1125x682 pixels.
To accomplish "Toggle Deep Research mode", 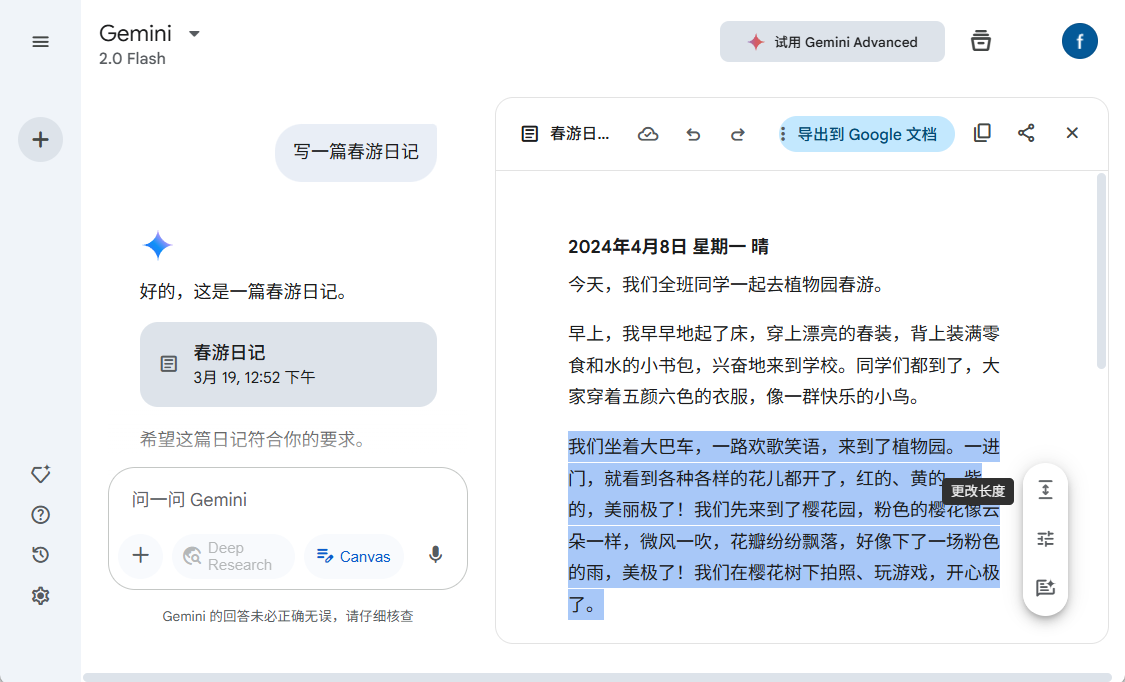I will pos(232,556).
